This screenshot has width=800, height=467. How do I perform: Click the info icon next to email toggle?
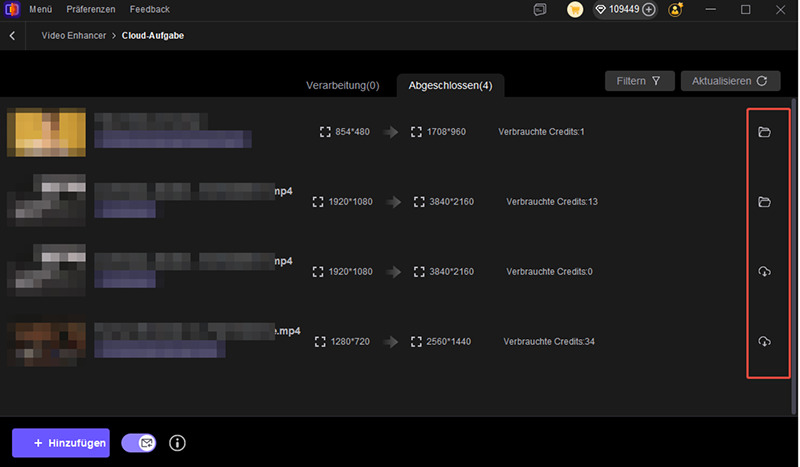click(x=178, y=443)
